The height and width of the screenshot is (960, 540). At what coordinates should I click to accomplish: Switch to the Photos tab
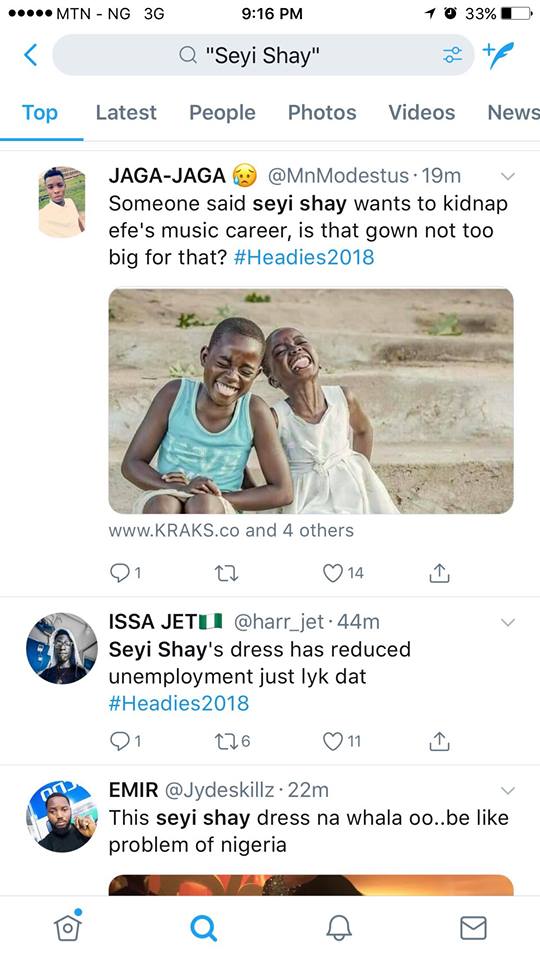tap(322, 113)
